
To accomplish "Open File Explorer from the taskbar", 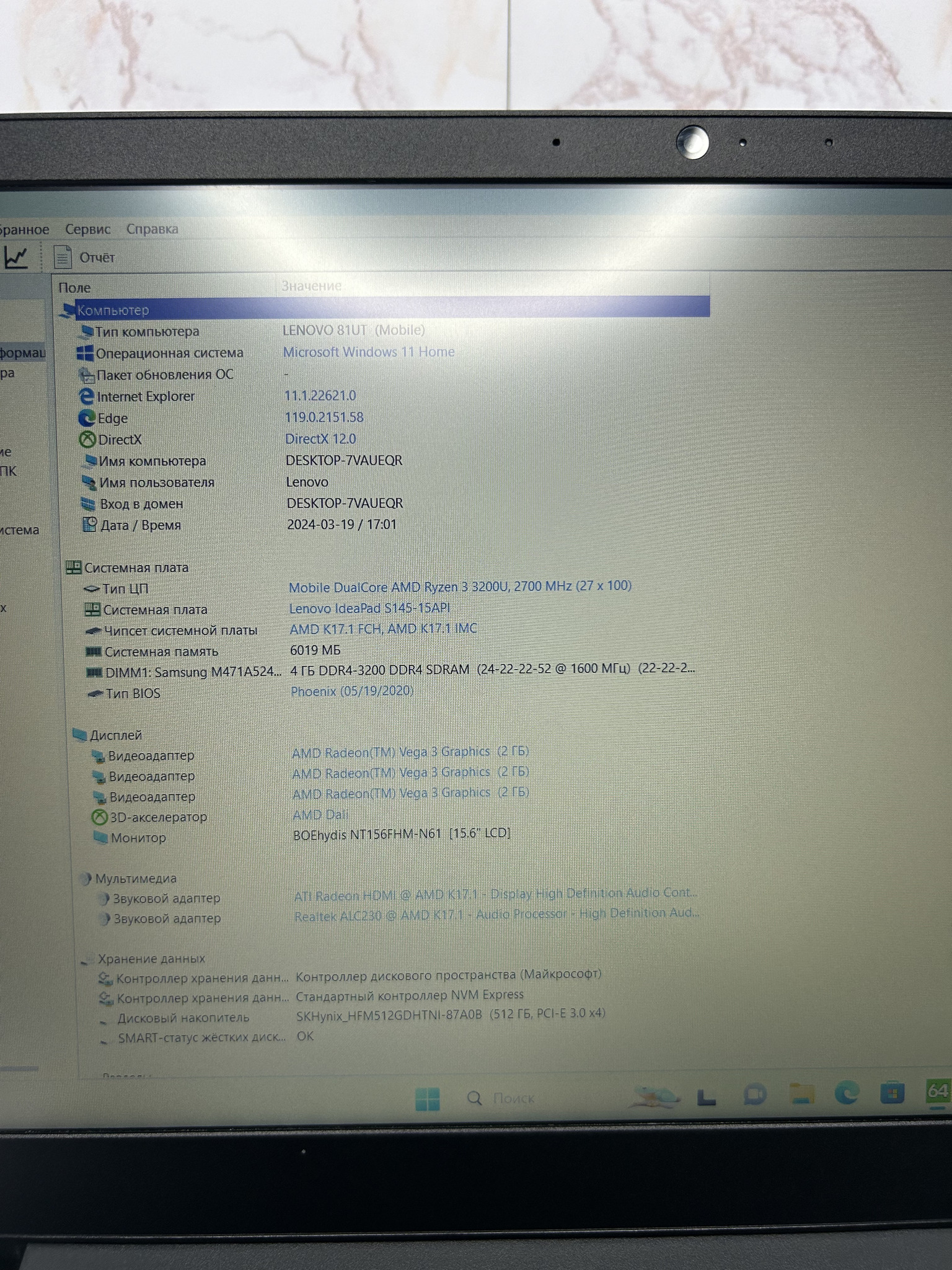I will 801,1093.
